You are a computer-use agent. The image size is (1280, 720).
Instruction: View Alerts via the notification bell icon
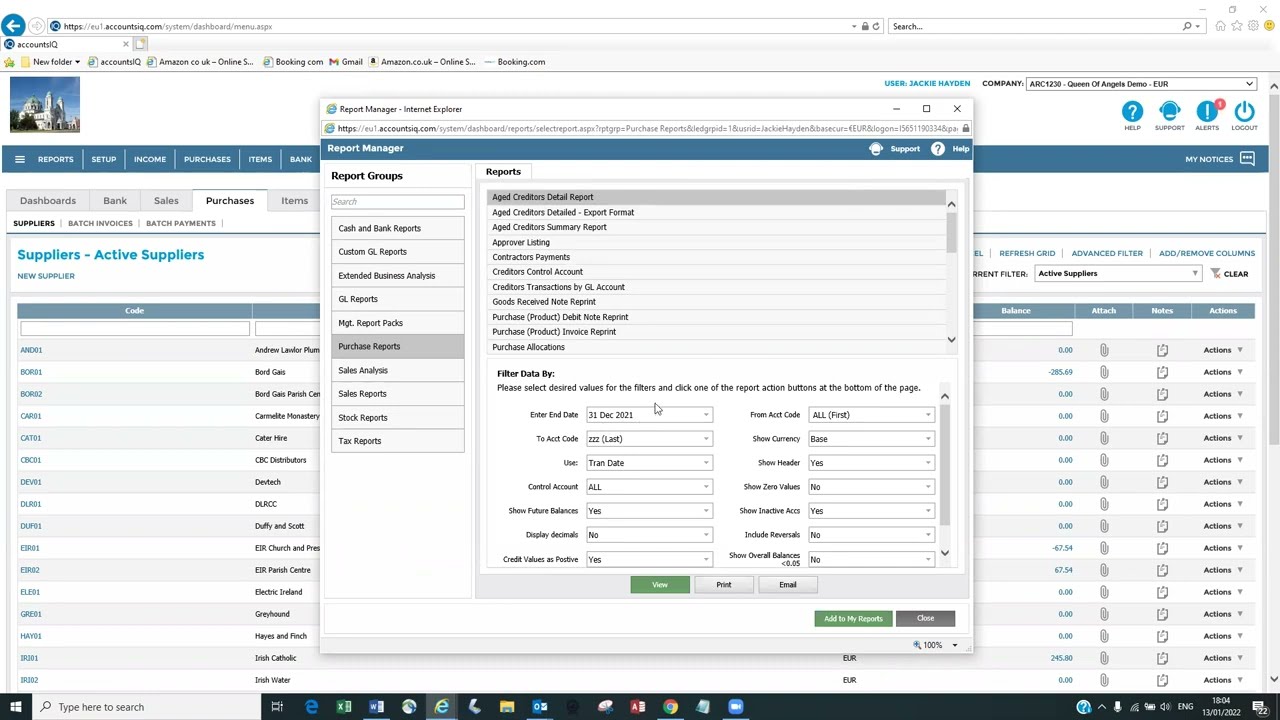tap(1206, 112)
